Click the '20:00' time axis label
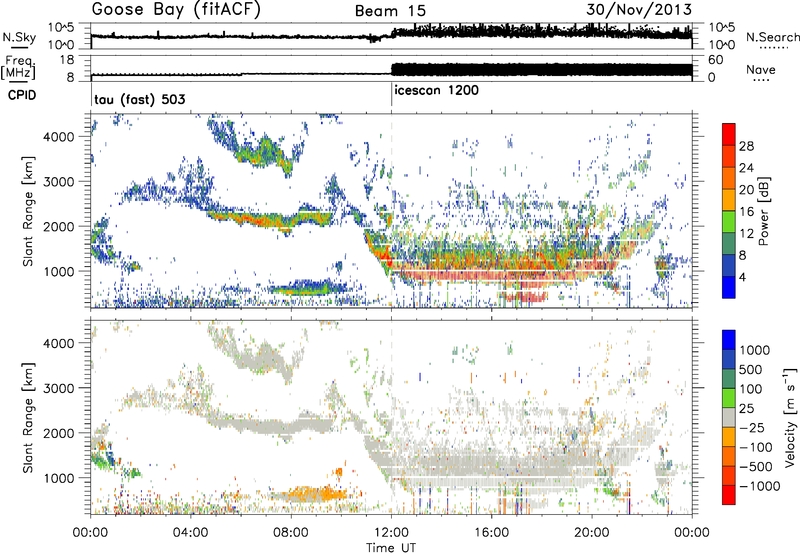The image size is (800, 554). (592, 533)
